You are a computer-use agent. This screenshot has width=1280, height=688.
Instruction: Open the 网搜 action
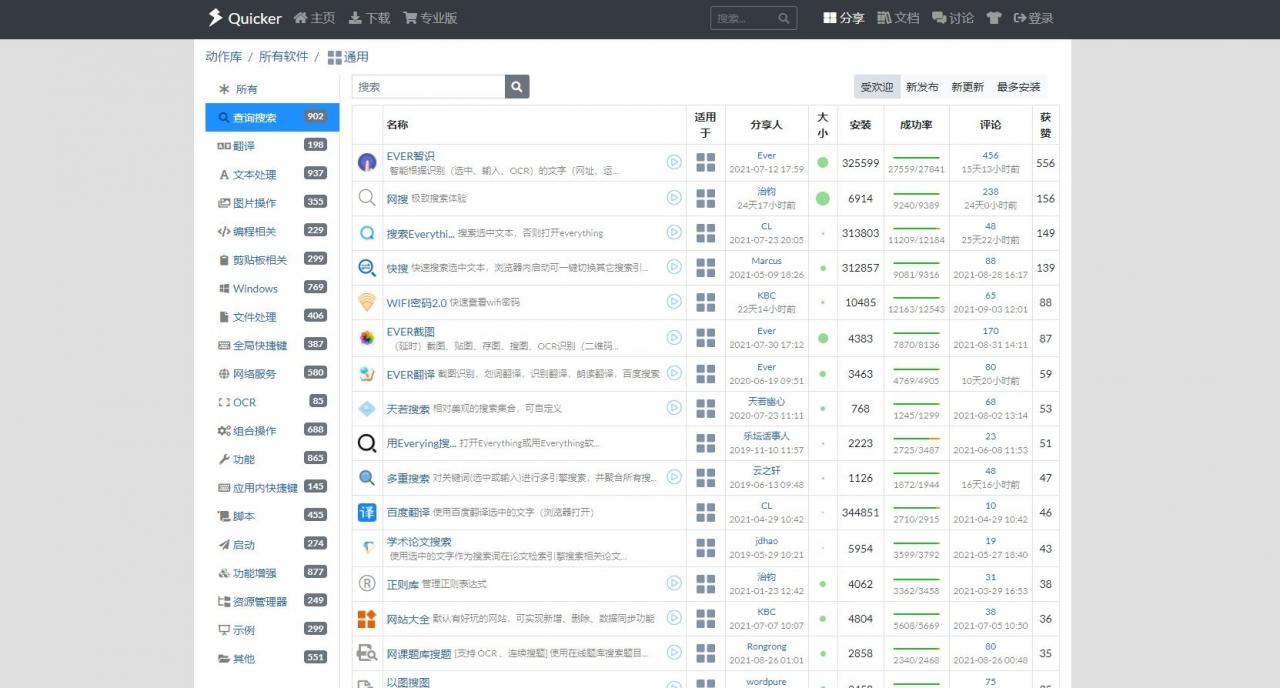point(397,199)
